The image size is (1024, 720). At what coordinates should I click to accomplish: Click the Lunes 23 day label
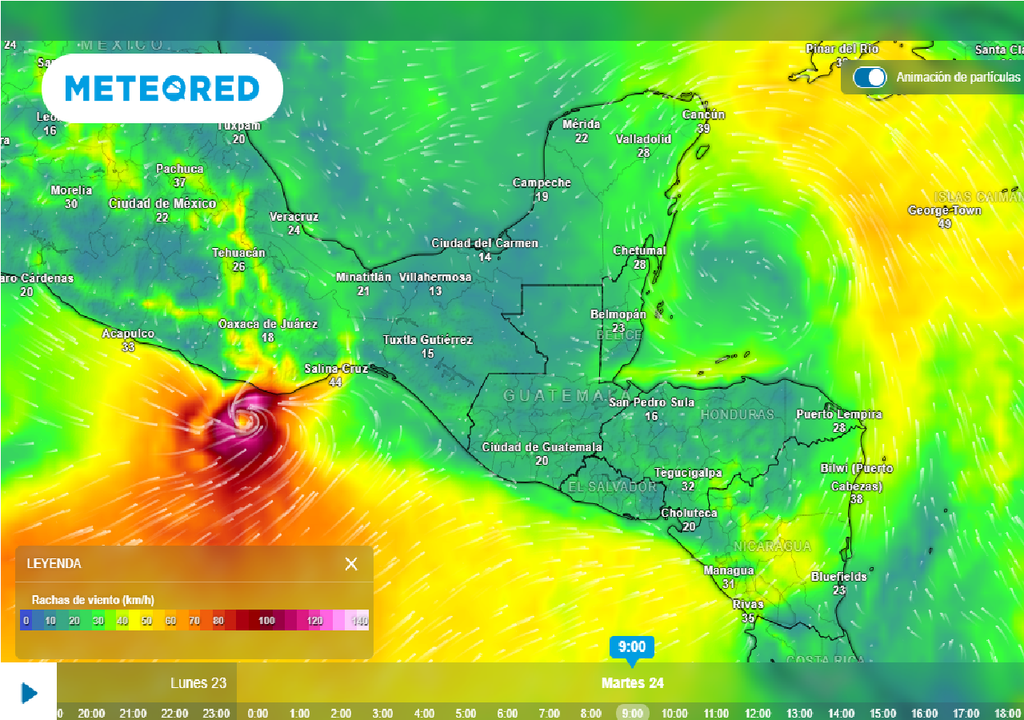click(198, 683)
